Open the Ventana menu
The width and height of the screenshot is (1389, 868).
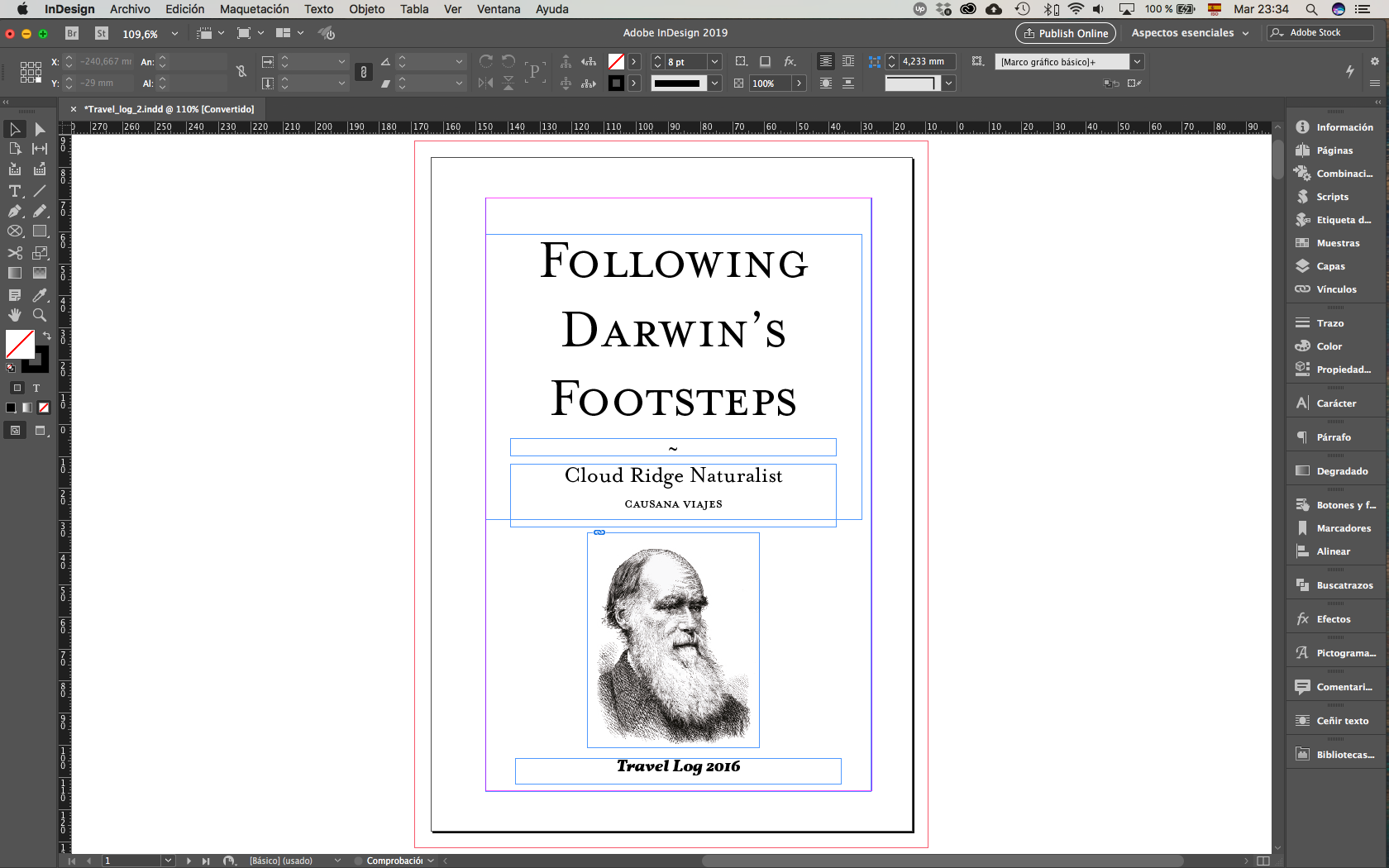499,9
